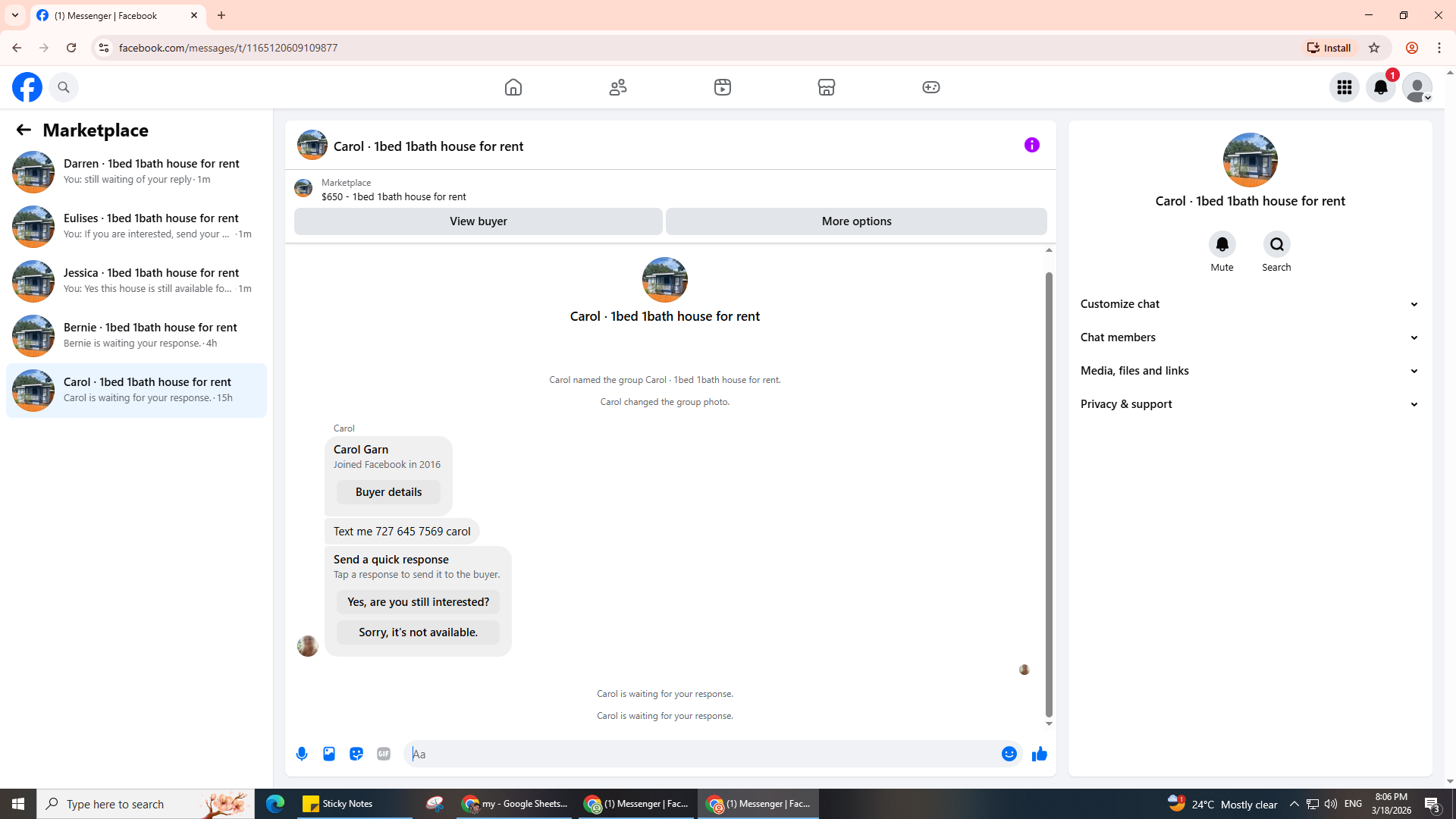Screen dimensions: 1456x819
Task: Click the voice clip microphone icon
Action: tap(302, 754)
